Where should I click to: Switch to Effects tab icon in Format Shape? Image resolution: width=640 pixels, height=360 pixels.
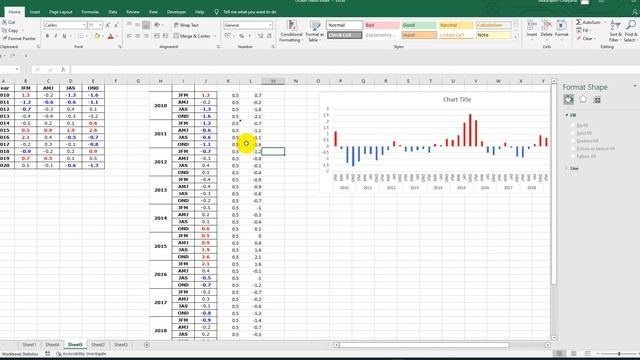pos(583,100)
